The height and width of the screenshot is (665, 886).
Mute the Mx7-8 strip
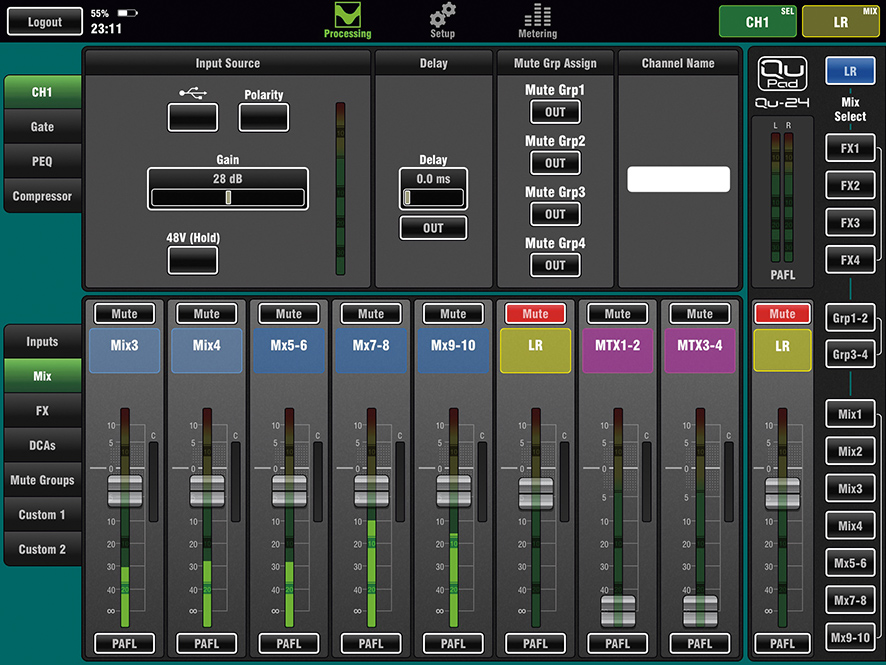[371, 314]
